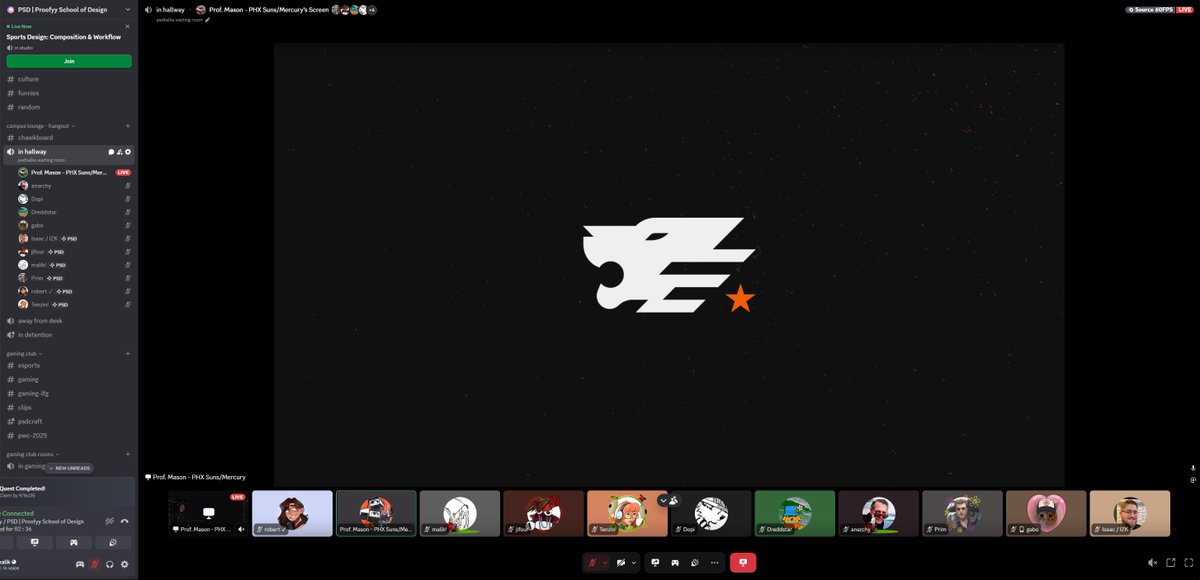Show members icon above participant tiles
Image resolution: width=1200 pixels, height=580 pixels.
click(x=674, y=500)
